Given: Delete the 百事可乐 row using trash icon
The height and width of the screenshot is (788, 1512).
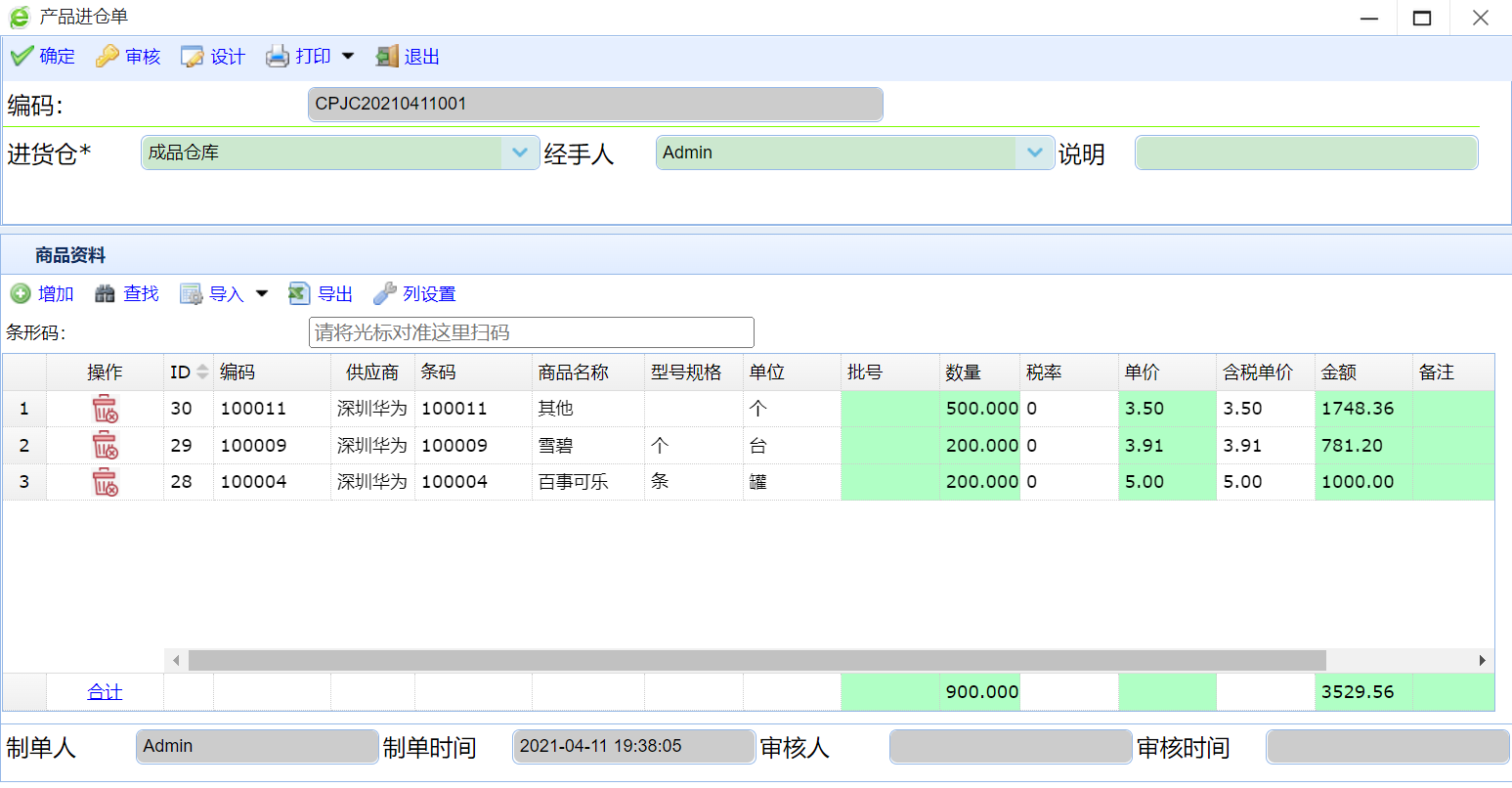Looking at the screenshot, I should (x=105, y=481).
